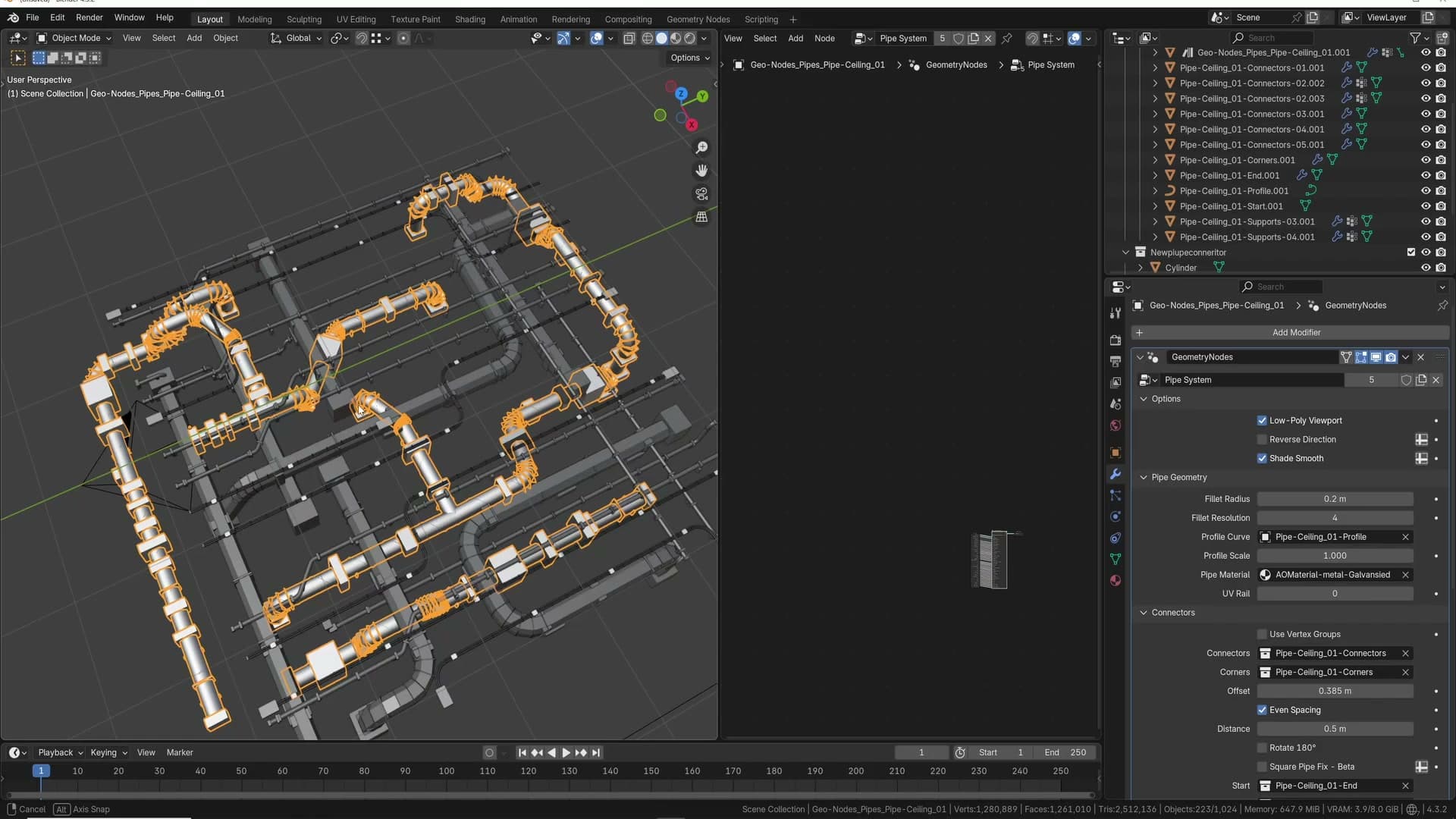Enable the Reverse Direction checkbox

[x=1262, y=440]
